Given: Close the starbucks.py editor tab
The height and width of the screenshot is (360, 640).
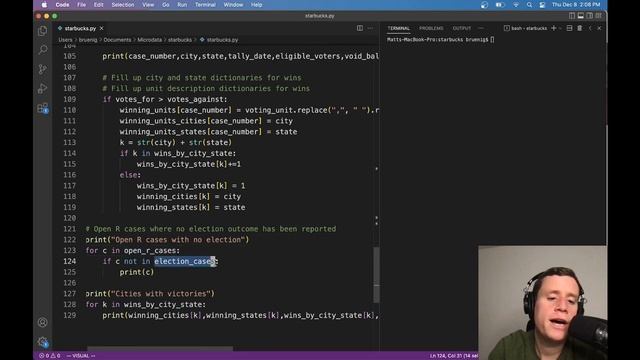Looking at the screenshot, I should tap(102, 28).
